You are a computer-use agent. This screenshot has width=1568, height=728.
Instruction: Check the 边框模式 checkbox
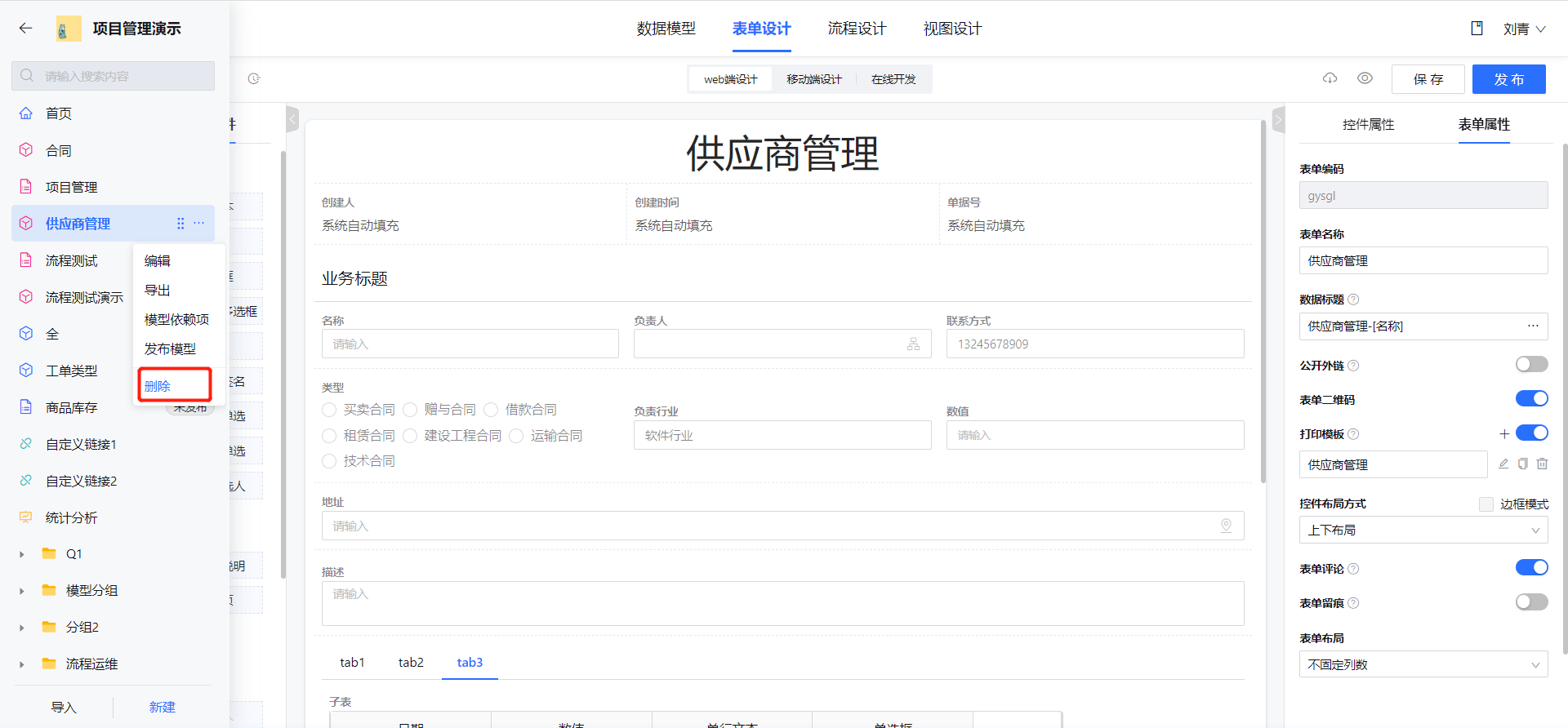click(1486, 504)
